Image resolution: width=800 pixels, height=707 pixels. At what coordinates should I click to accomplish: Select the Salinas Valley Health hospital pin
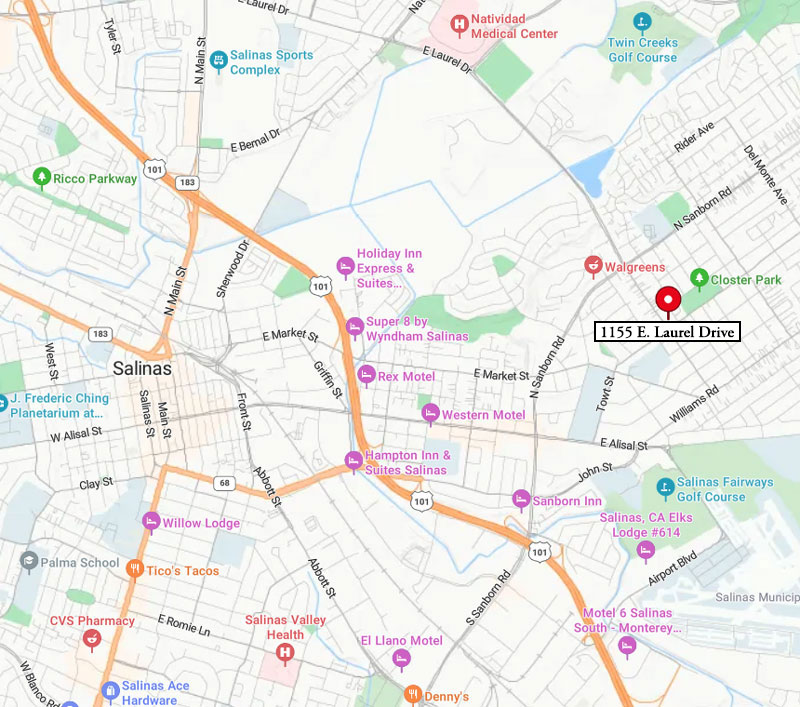tap(285, 652)
